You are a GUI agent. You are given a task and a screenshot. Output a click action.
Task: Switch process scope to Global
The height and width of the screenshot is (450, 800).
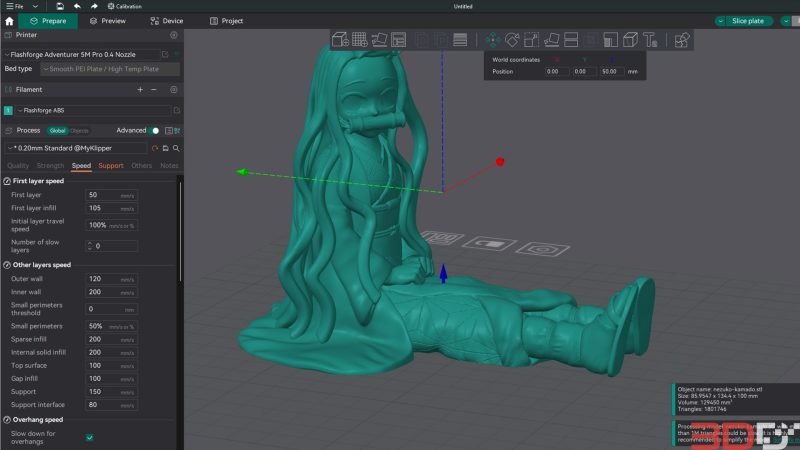[57, 131]
